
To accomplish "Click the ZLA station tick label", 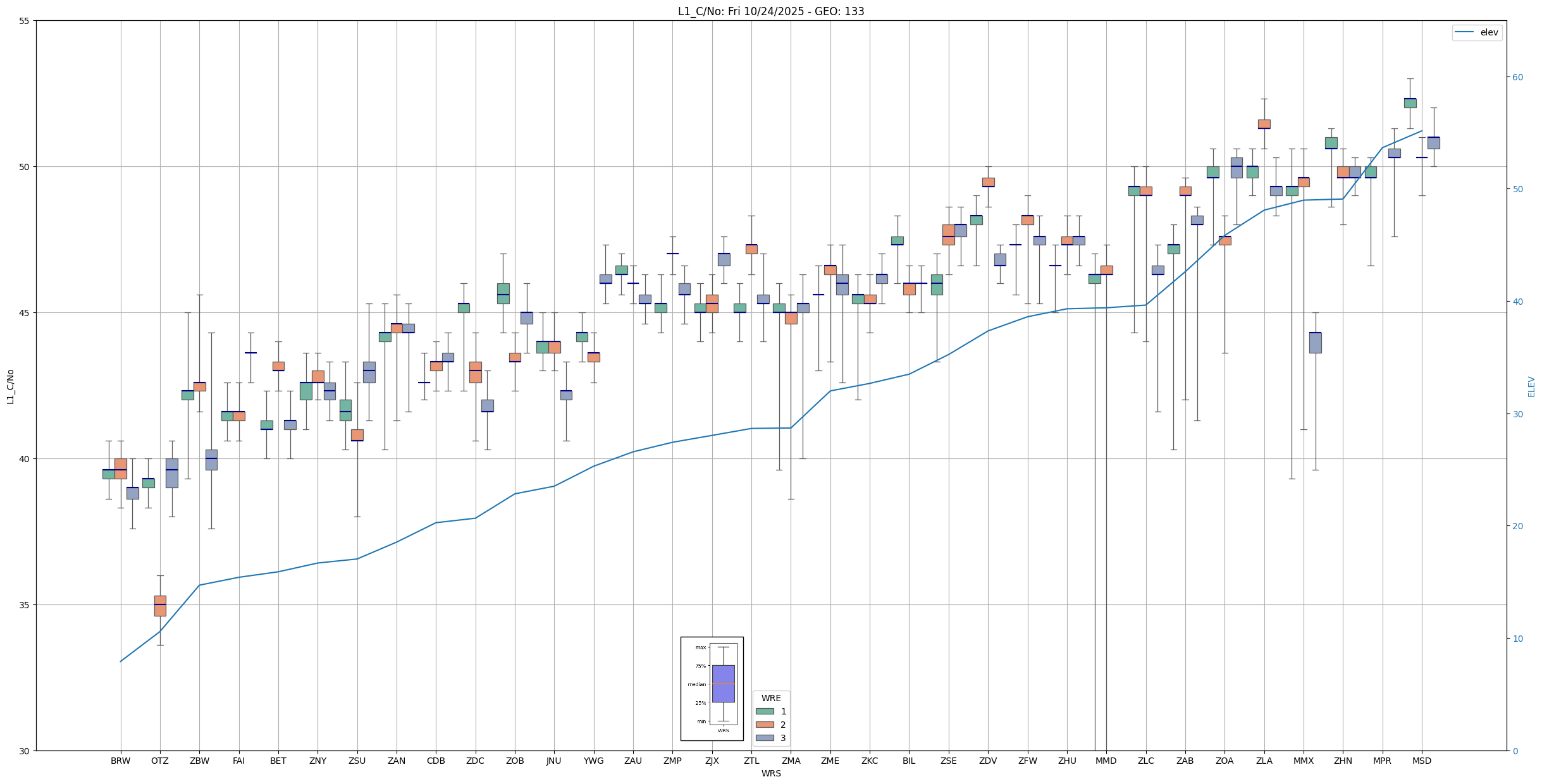I will (1264, 761).
